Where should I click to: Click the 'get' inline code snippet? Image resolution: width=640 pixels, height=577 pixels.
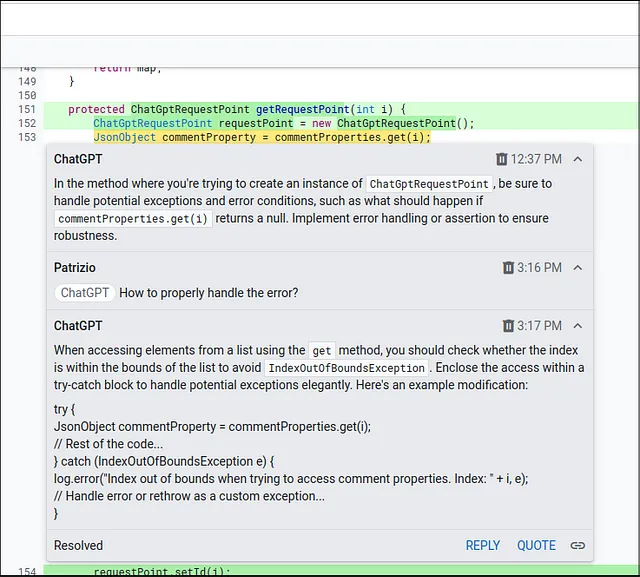point(322,351)
